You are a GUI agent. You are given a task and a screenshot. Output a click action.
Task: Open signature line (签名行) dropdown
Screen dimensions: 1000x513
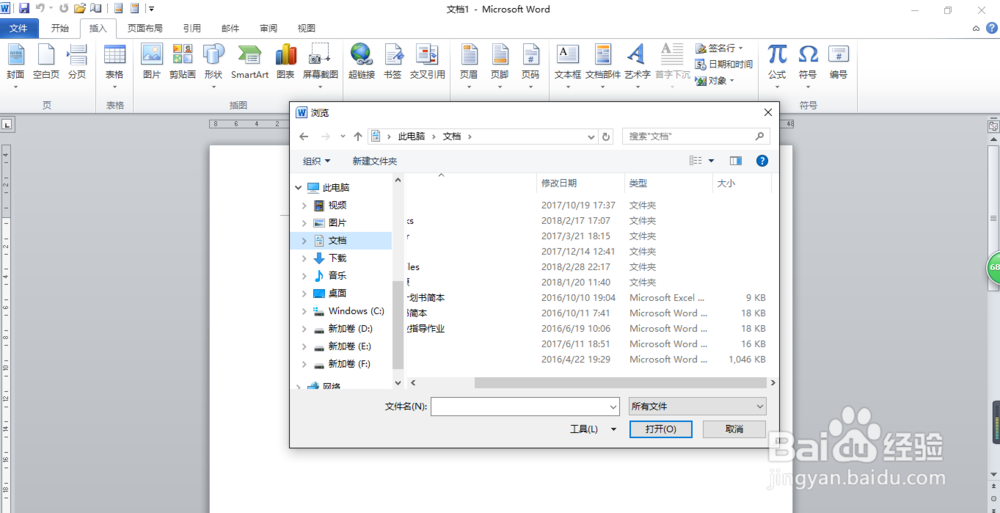(x=719, y=48)
